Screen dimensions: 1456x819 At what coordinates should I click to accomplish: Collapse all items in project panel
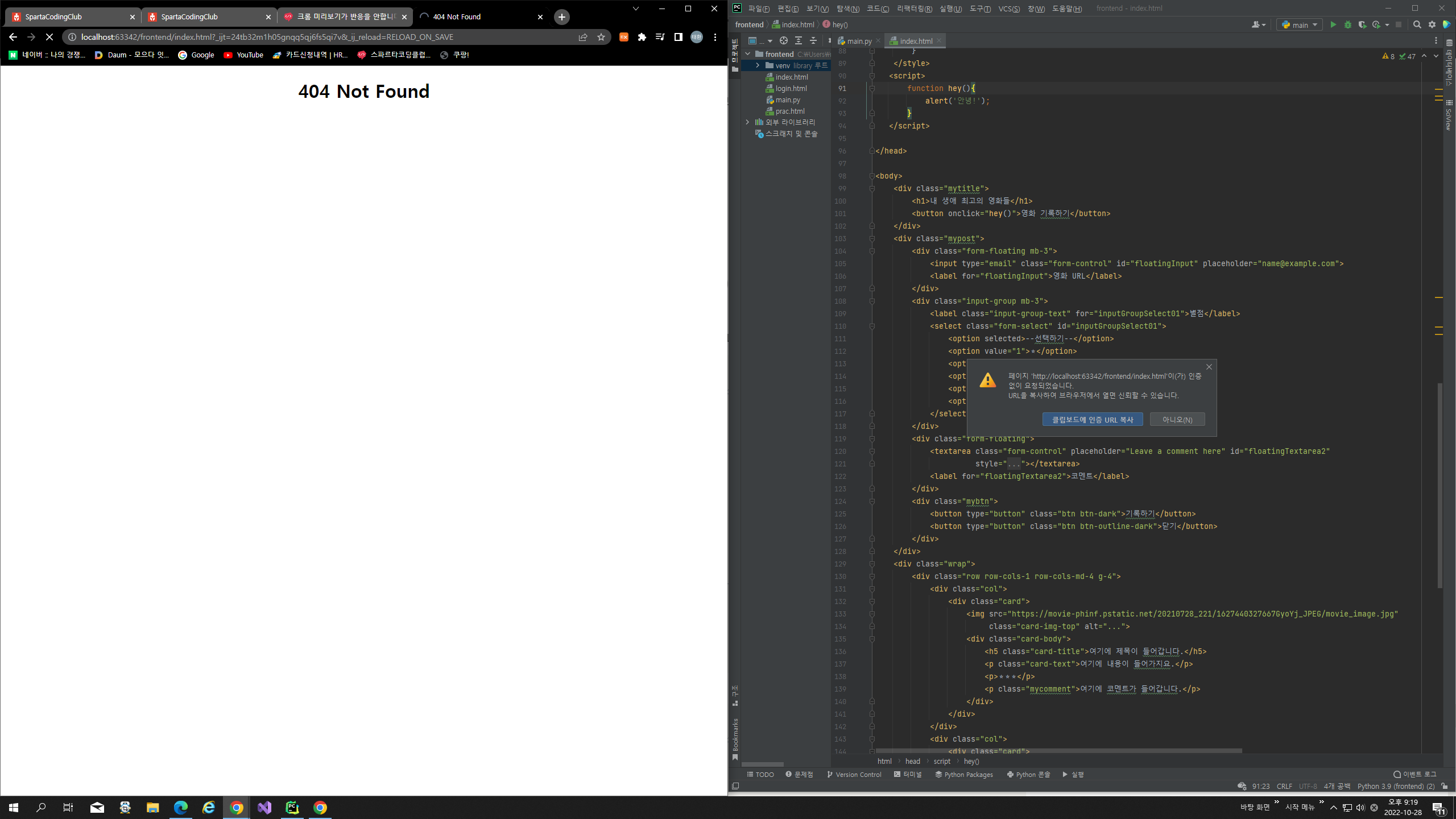813,40
